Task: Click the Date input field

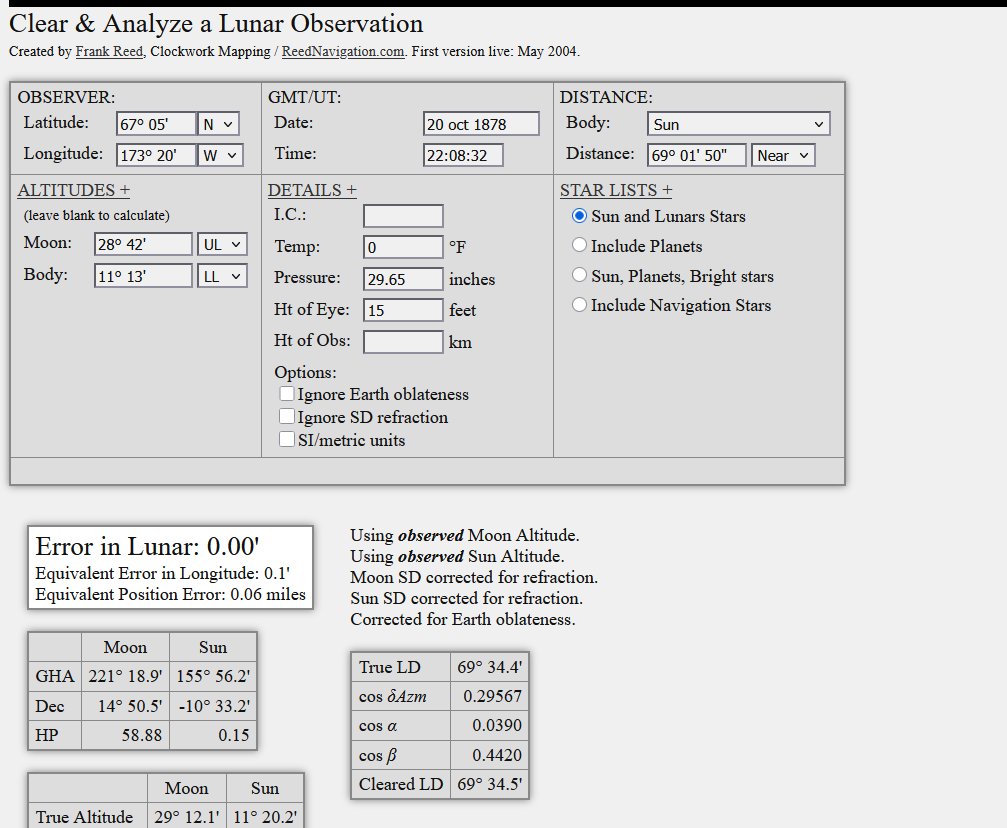Action: pyautogui.click(x=481, y=124)
